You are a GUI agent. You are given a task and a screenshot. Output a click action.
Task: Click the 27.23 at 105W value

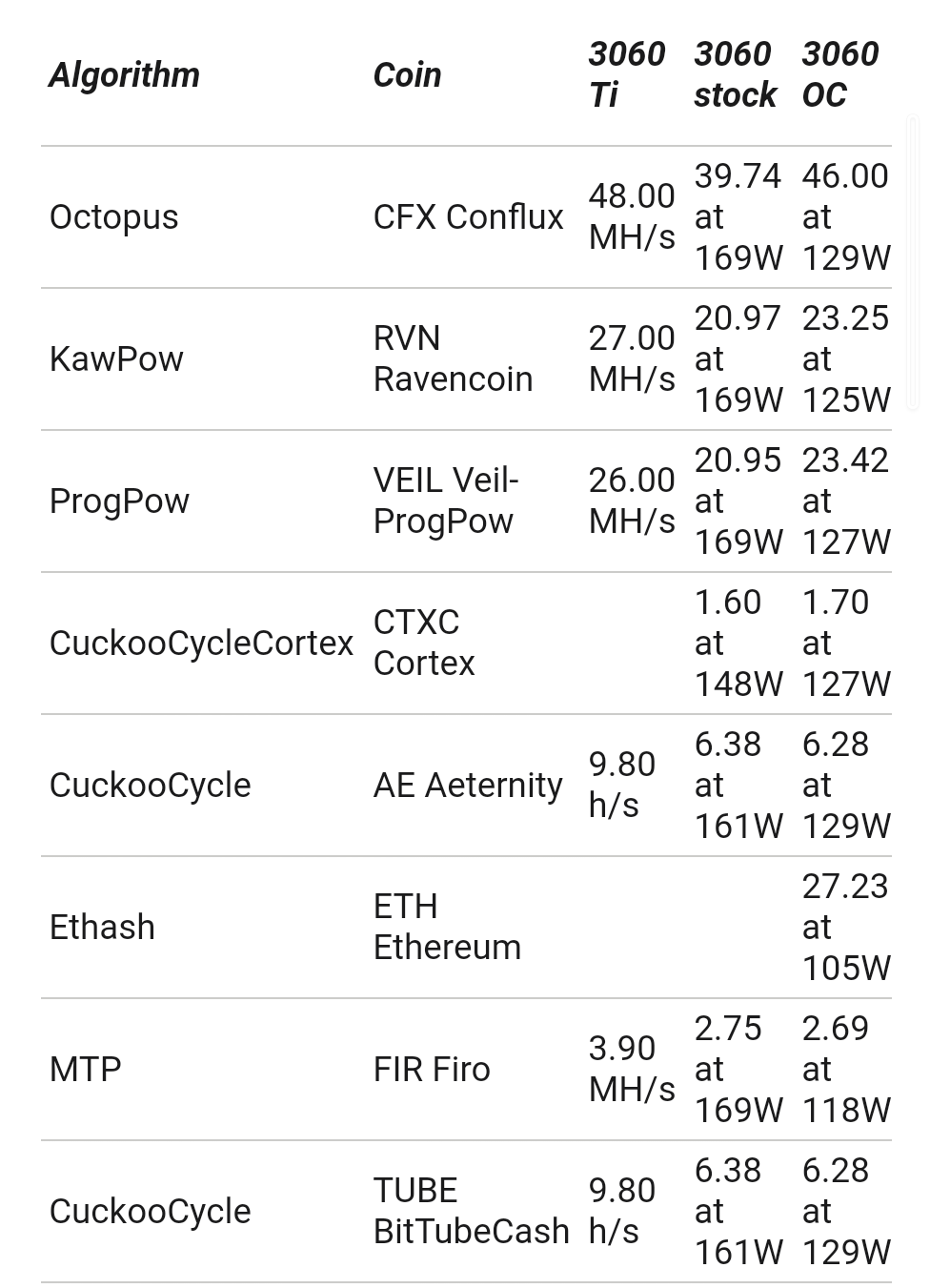click(x=846, y=927)
